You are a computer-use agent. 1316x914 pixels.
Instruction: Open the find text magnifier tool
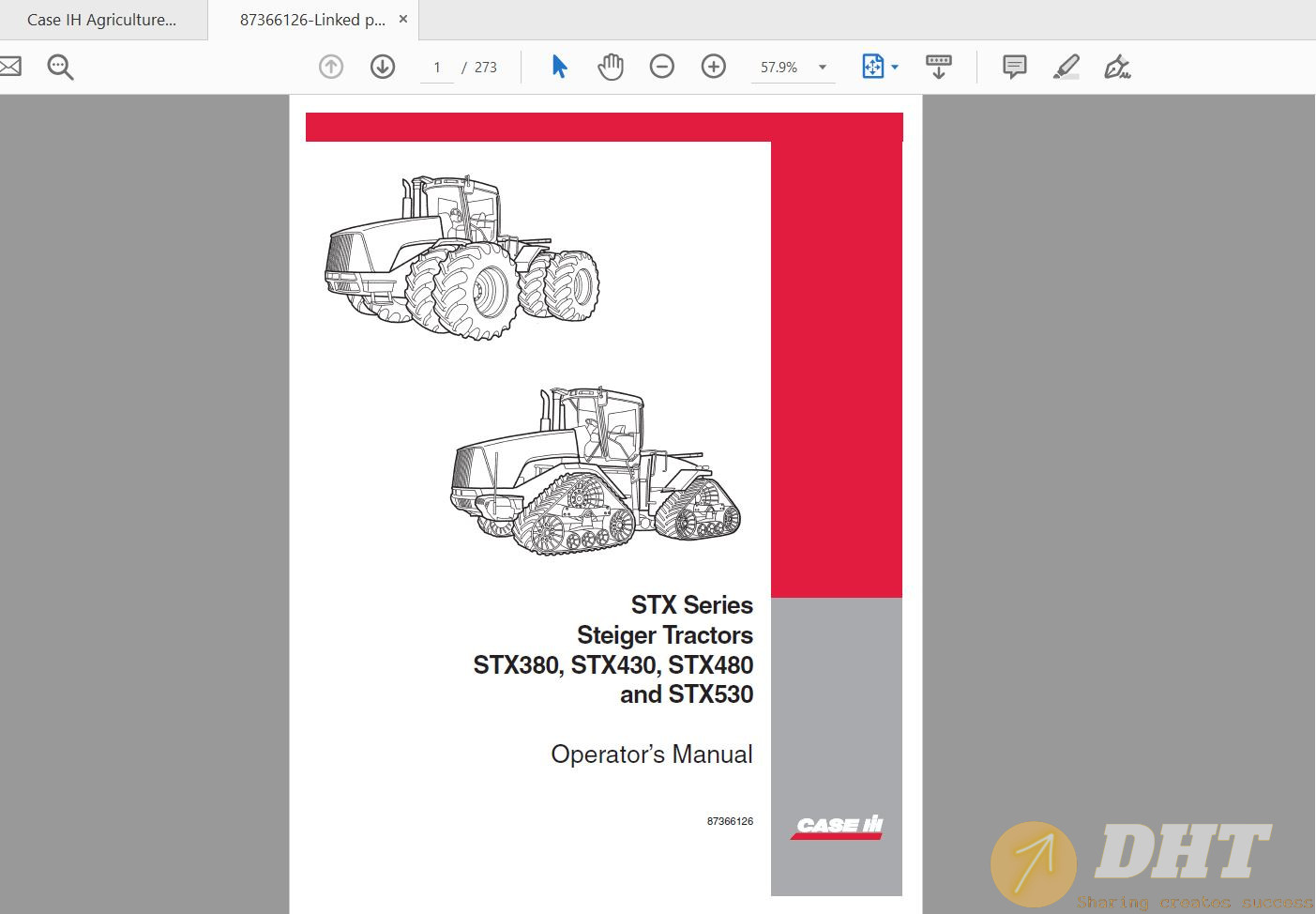click(x=60, y=67)
